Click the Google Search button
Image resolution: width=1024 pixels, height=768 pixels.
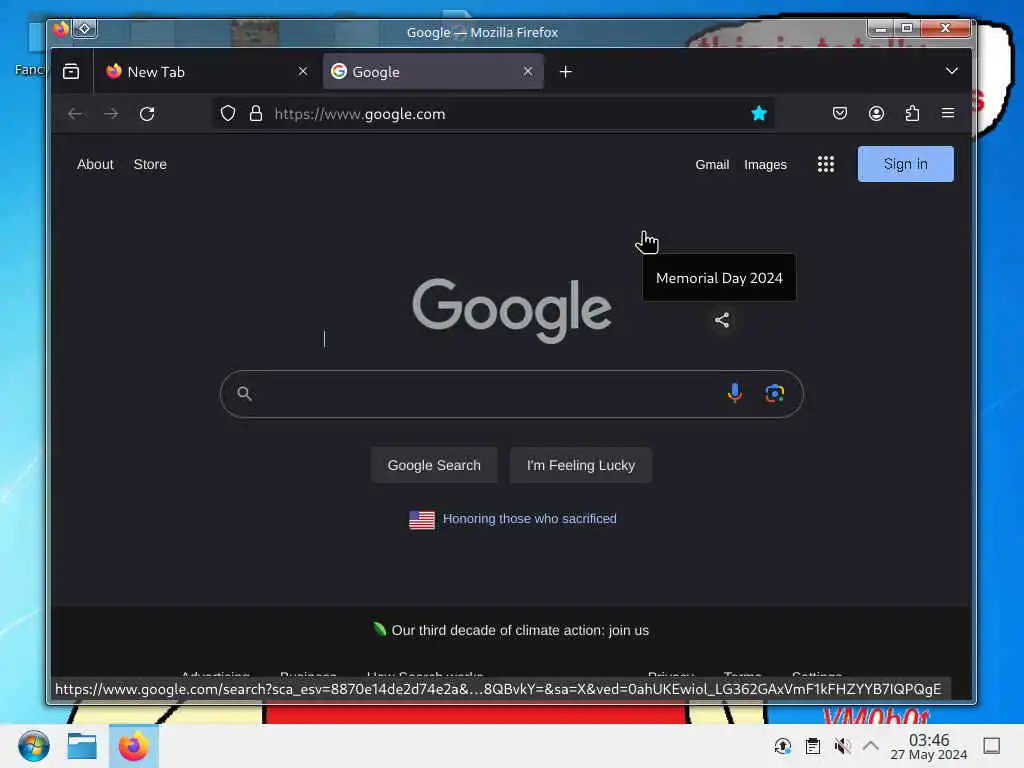tap(434, 465)
